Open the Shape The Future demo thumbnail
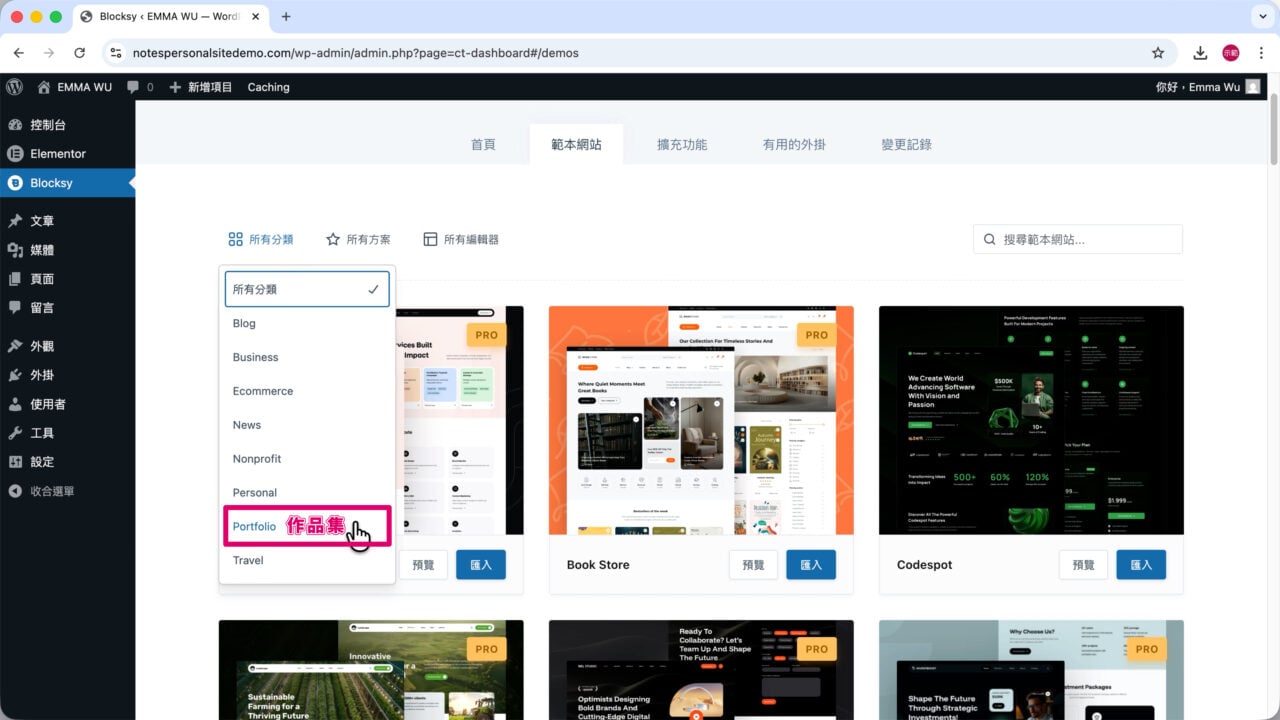 (x=1031, y=670)
